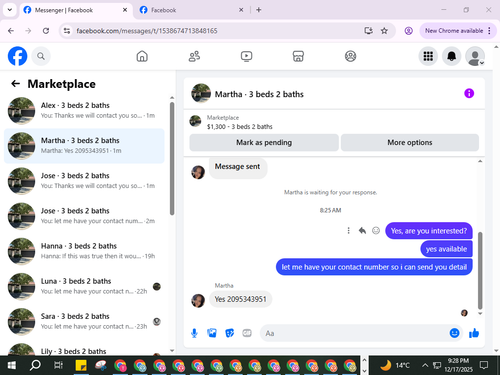Open Jose conversation with 'Thanks we will contact' preview

[x=84, y=181]
